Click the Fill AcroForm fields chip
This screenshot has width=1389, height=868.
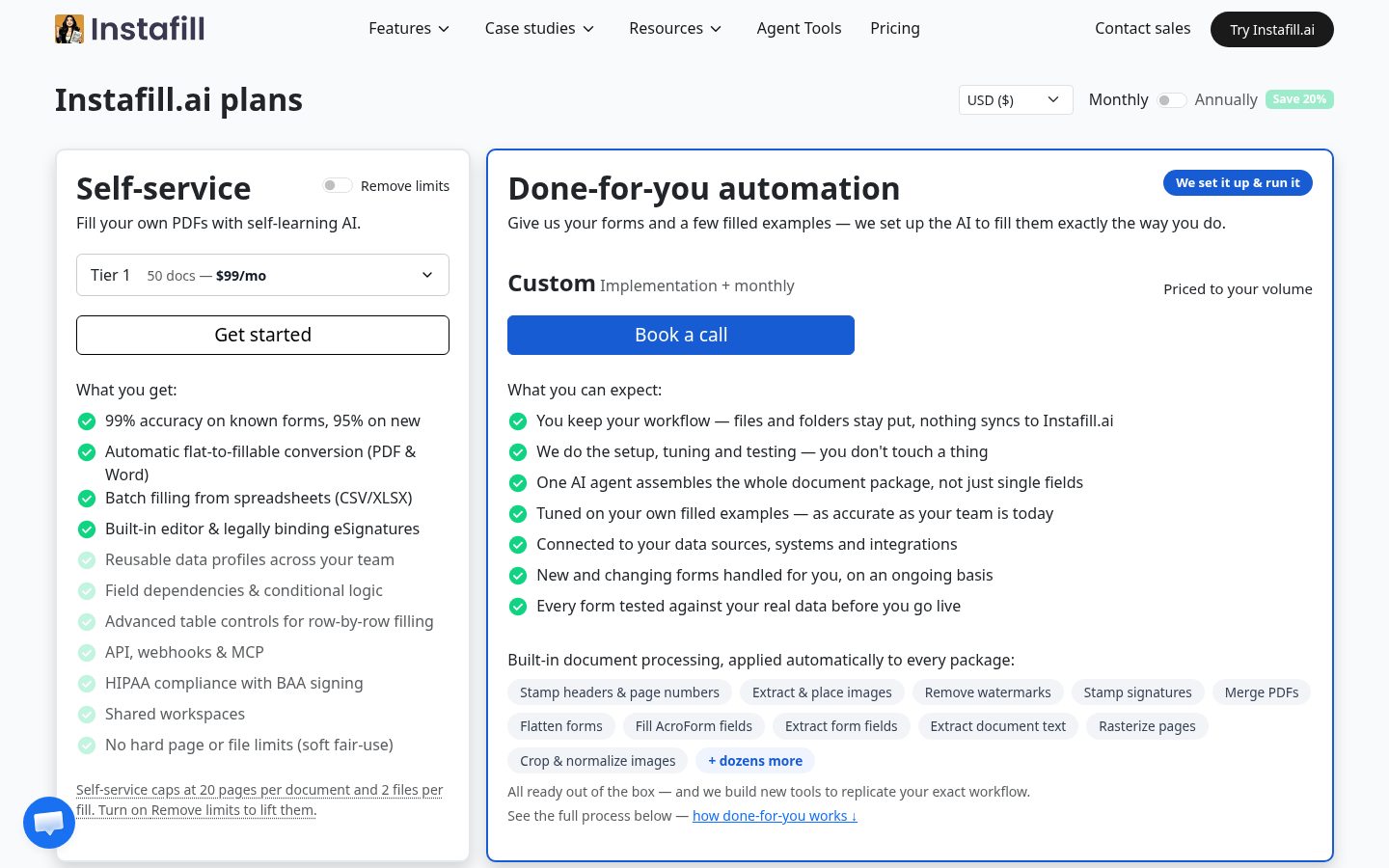[694, 726]
